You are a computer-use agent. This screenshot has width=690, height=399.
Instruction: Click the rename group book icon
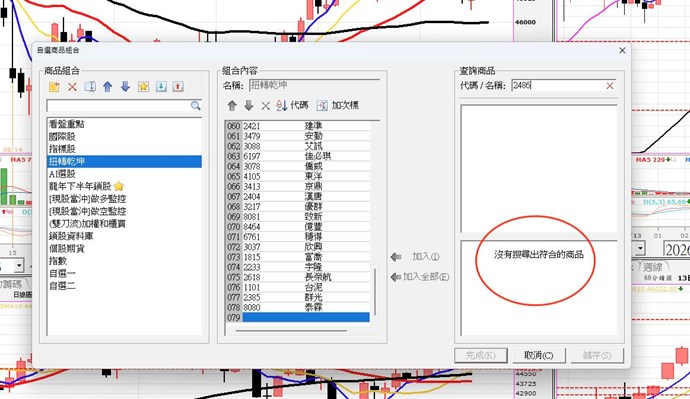pos(90,87)
